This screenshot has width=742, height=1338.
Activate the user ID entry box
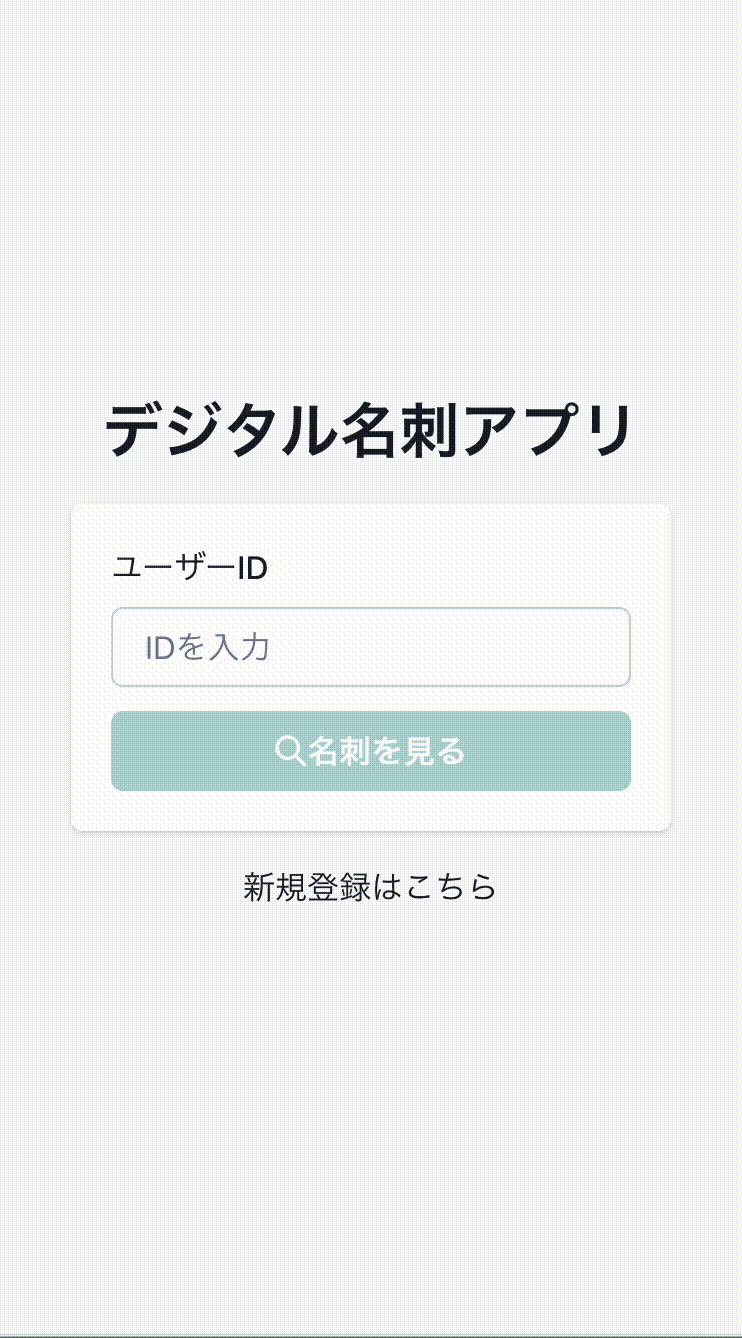click(x=371, y=647)
